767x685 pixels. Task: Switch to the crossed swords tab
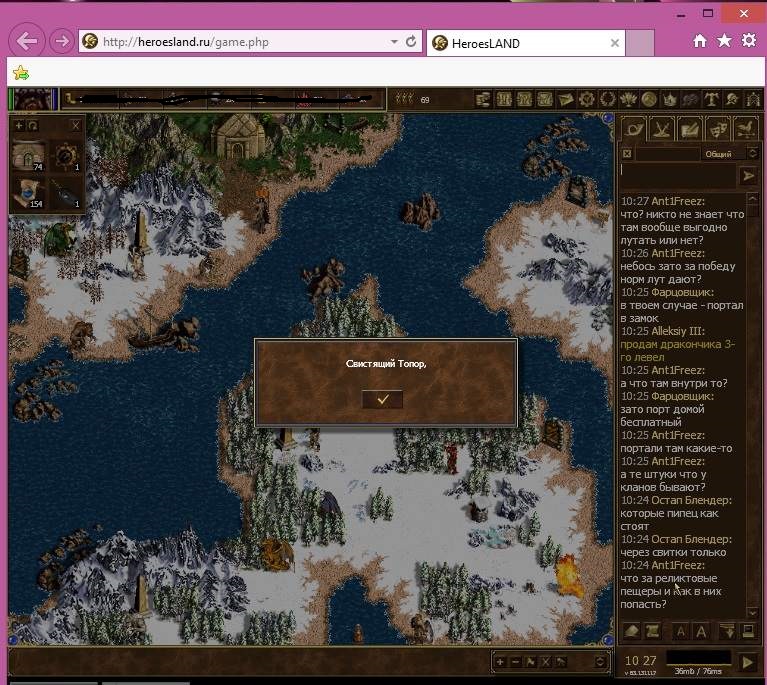pos(661,128)
